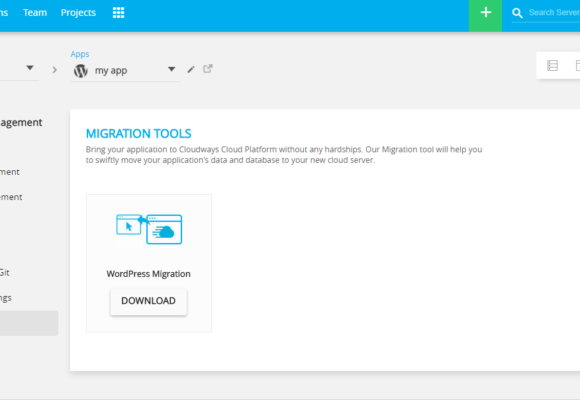Expand the my app dropdown arrow
Image resolution: width=580 pixels, height=400 pixels.
click(x=171, y=69)
